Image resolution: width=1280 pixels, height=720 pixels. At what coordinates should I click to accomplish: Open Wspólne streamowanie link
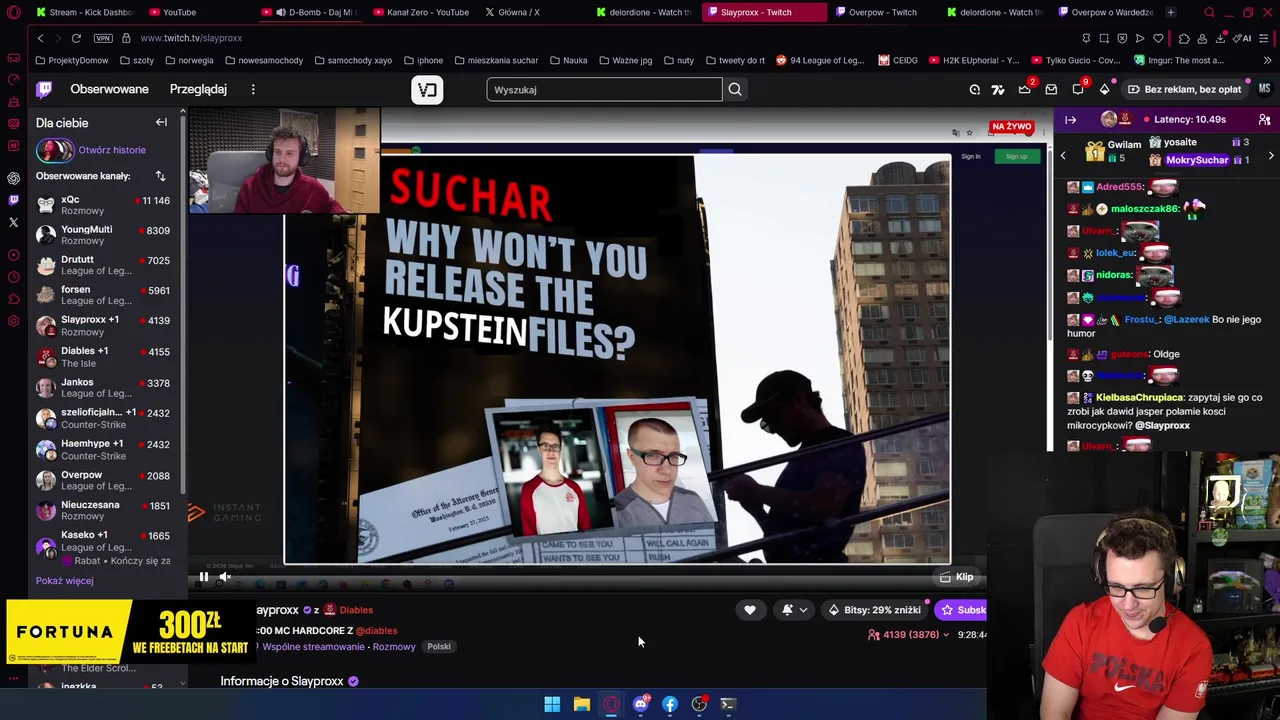[313, 646]
